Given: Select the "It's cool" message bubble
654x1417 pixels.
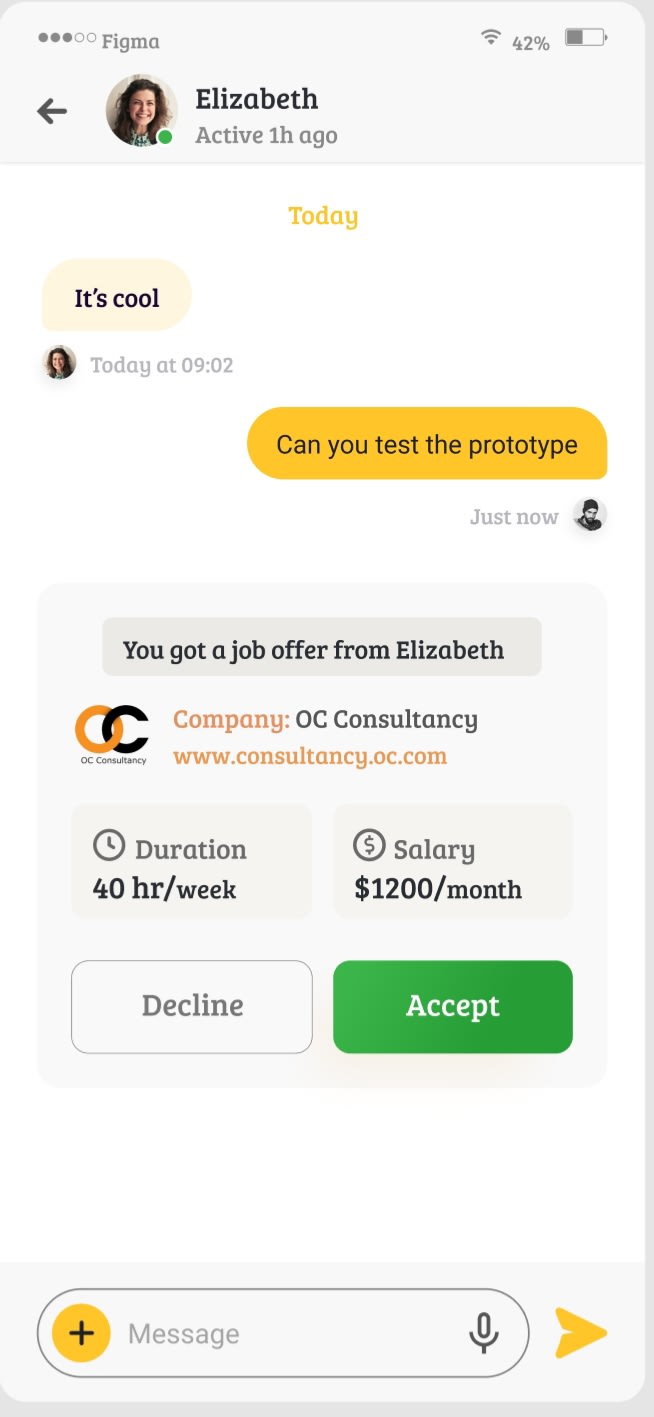Looking at the screenshot, I should tap(116, 295).
